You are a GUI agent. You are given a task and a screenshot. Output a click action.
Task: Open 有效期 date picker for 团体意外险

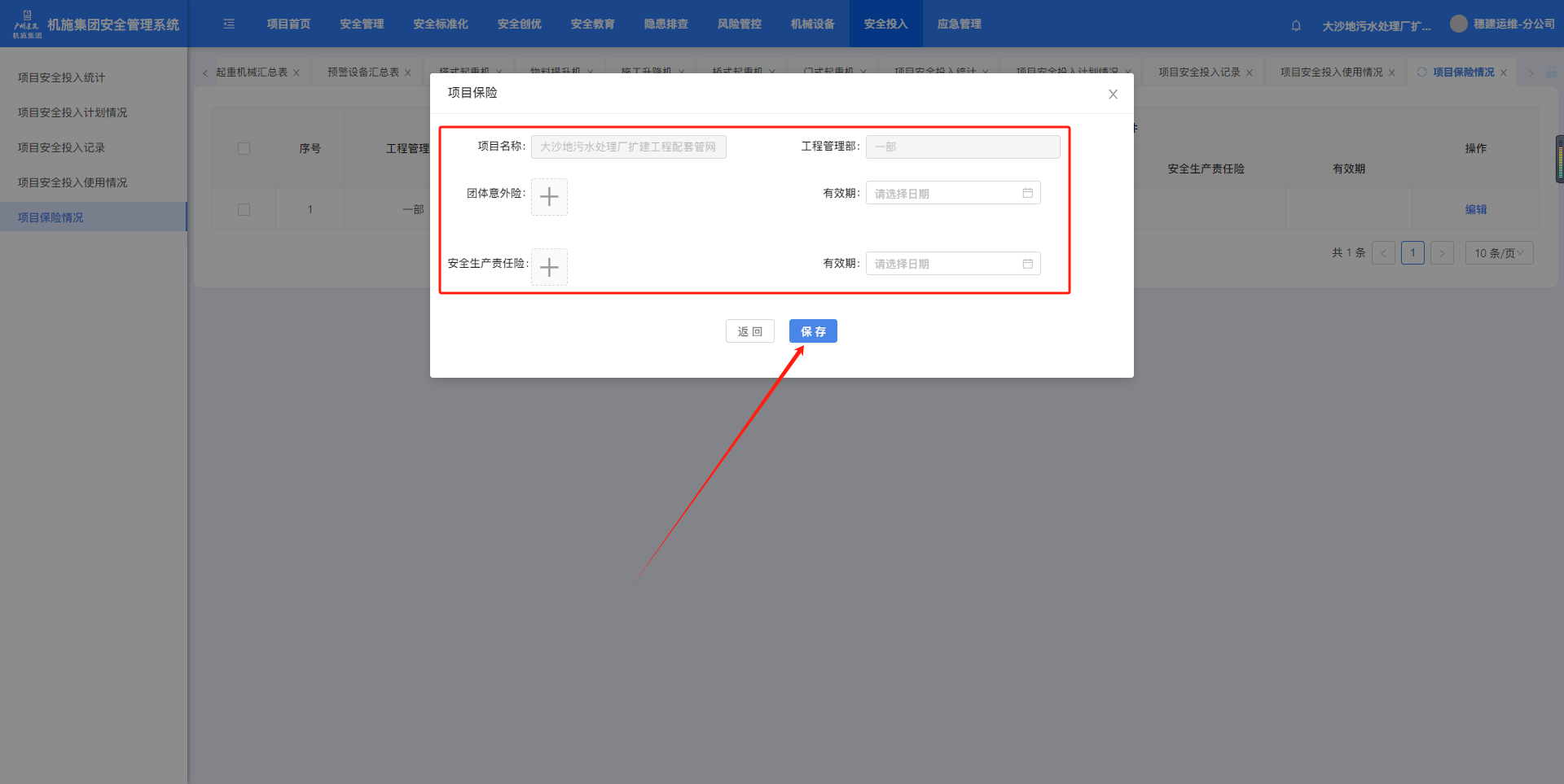tap(952, 194)
